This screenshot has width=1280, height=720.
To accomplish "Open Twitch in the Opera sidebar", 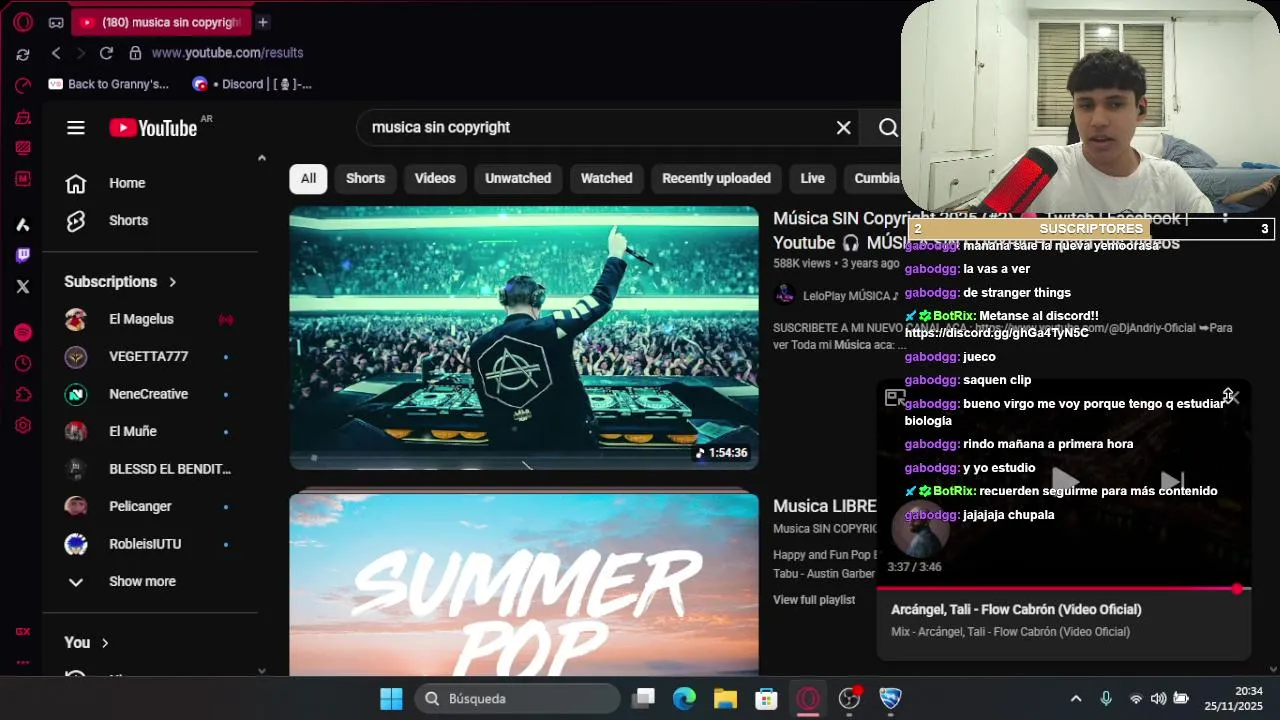I will 23,255.
